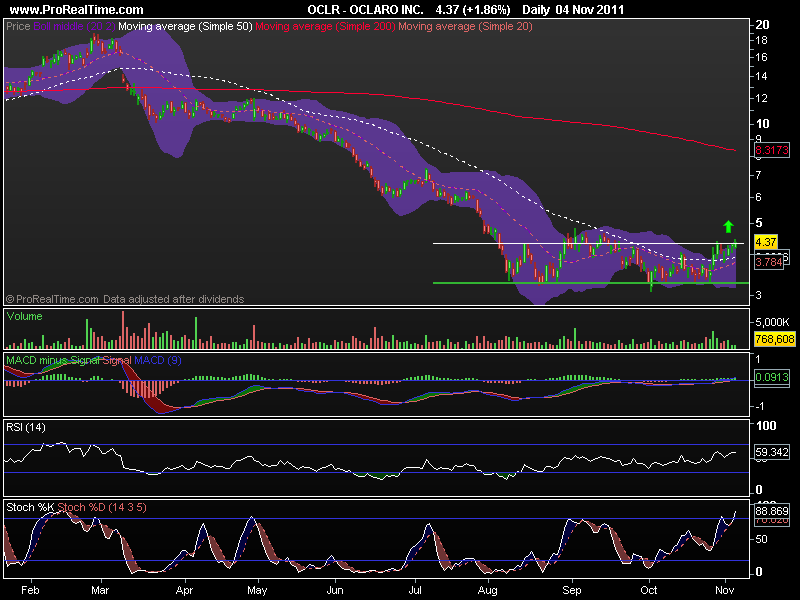This screenshot has height=600, width=800.
Task: Click the Mar date axis label
Action: pos(100,590)
